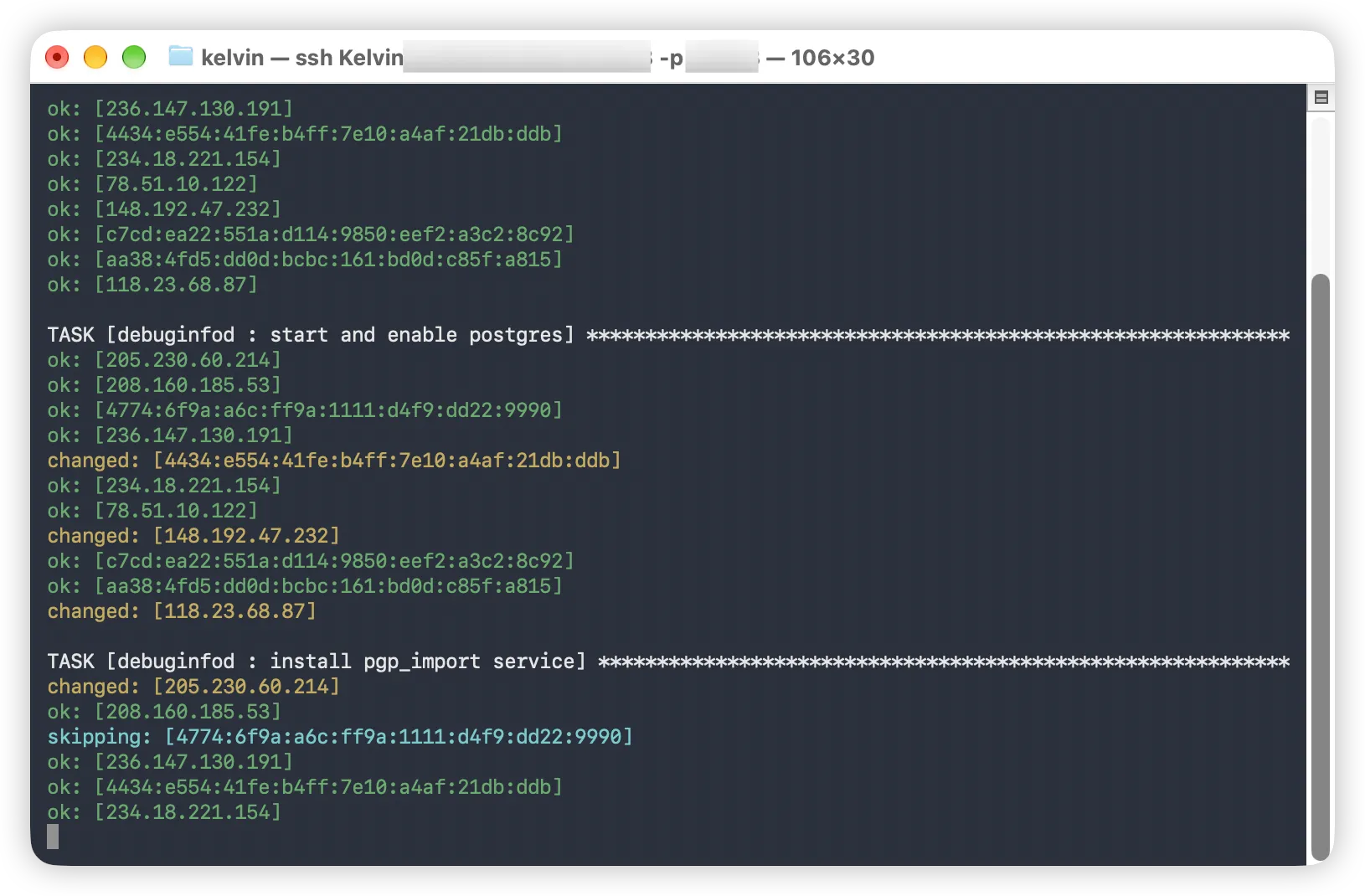Click the 'install pgp_import service' task line

click(x=668, y=662)
